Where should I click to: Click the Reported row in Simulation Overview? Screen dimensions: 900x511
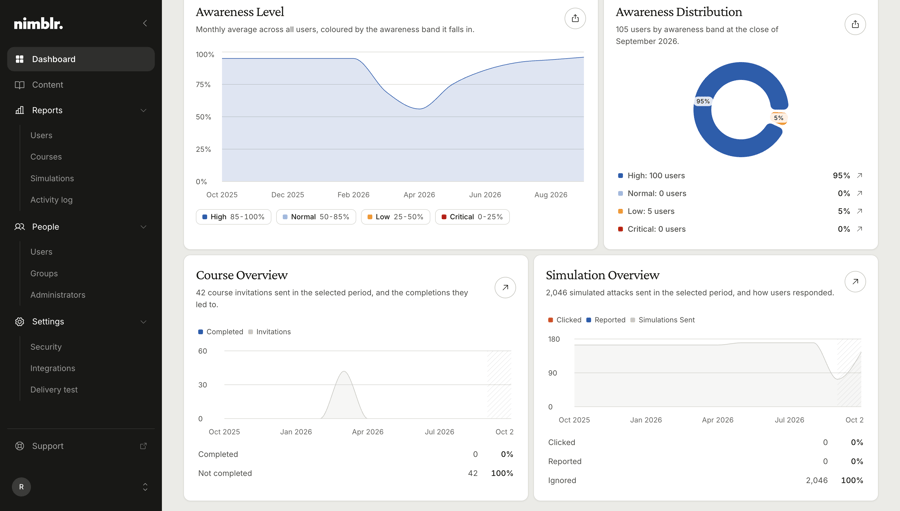(705, 462)
